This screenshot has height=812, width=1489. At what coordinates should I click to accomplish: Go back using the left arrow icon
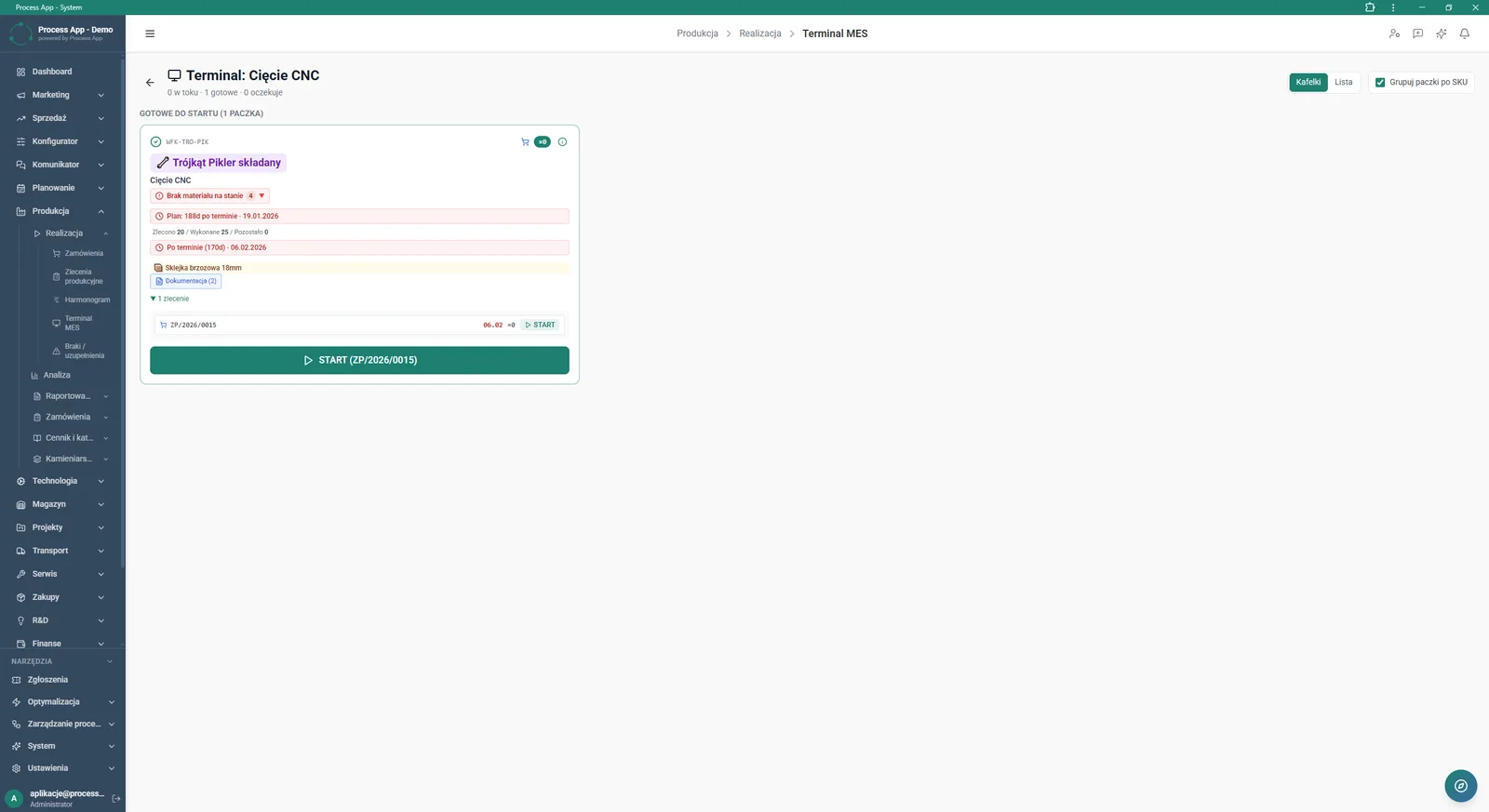point(150,83)
